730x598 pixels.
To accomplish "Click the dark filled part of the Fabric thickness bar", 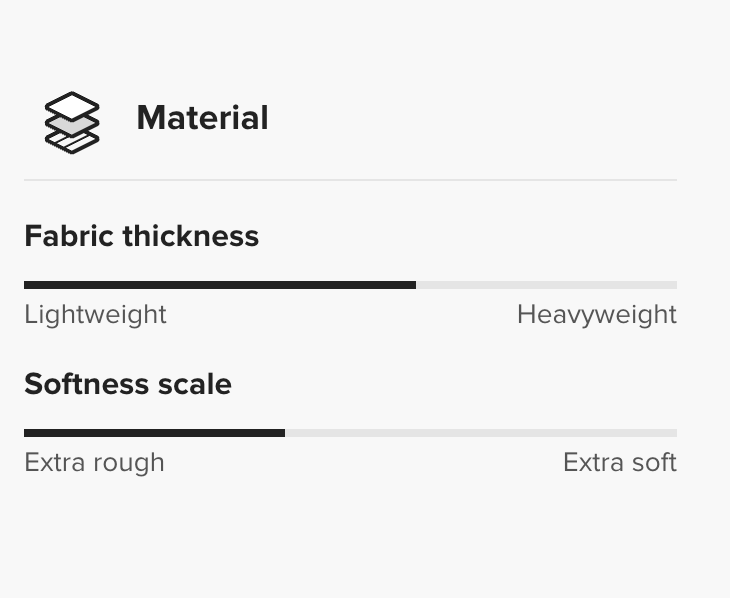I will (x=220, y=285).
